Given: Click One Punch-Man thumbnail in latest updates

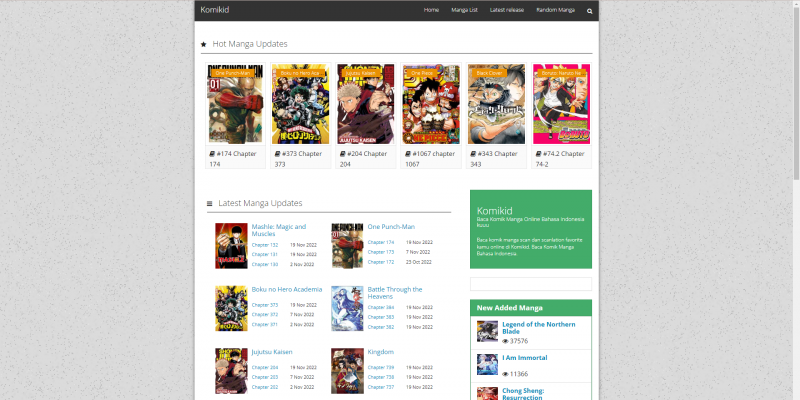Looking at the screenshot, I should [x=347, y=245].
